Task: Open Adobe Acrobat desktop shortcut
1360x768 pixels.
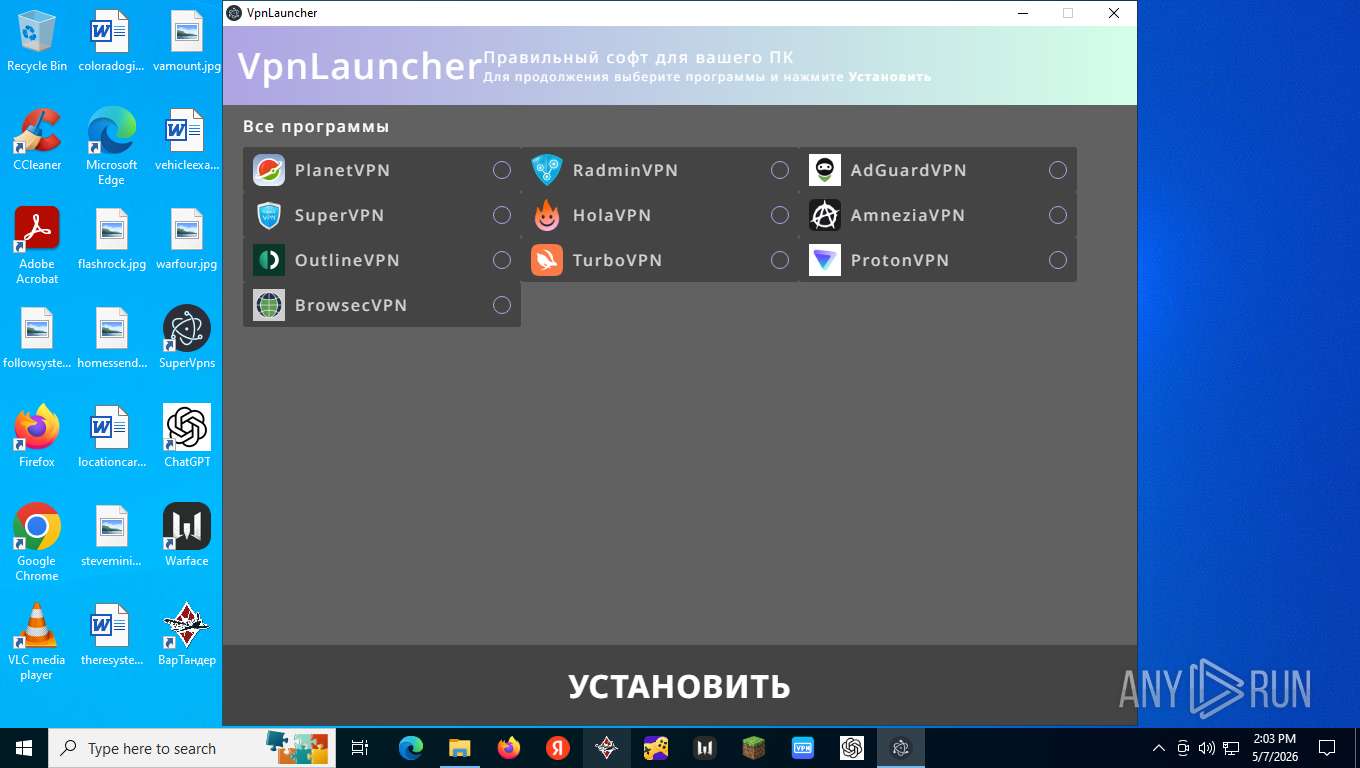Action: pos(37,245)
